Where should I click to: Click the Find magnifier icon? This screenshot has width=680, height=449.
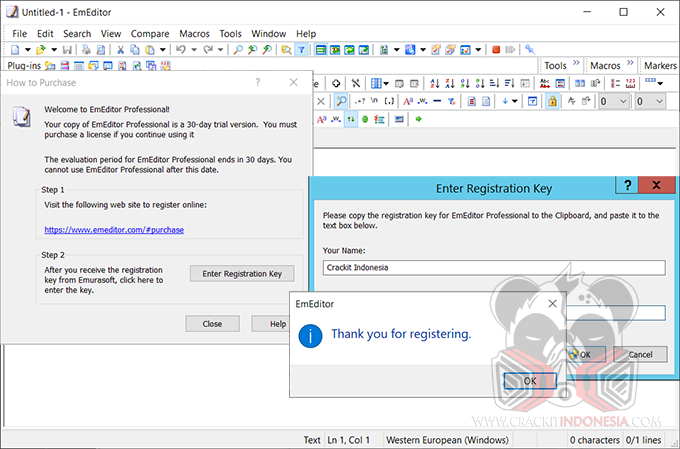(x=238, y=49)
